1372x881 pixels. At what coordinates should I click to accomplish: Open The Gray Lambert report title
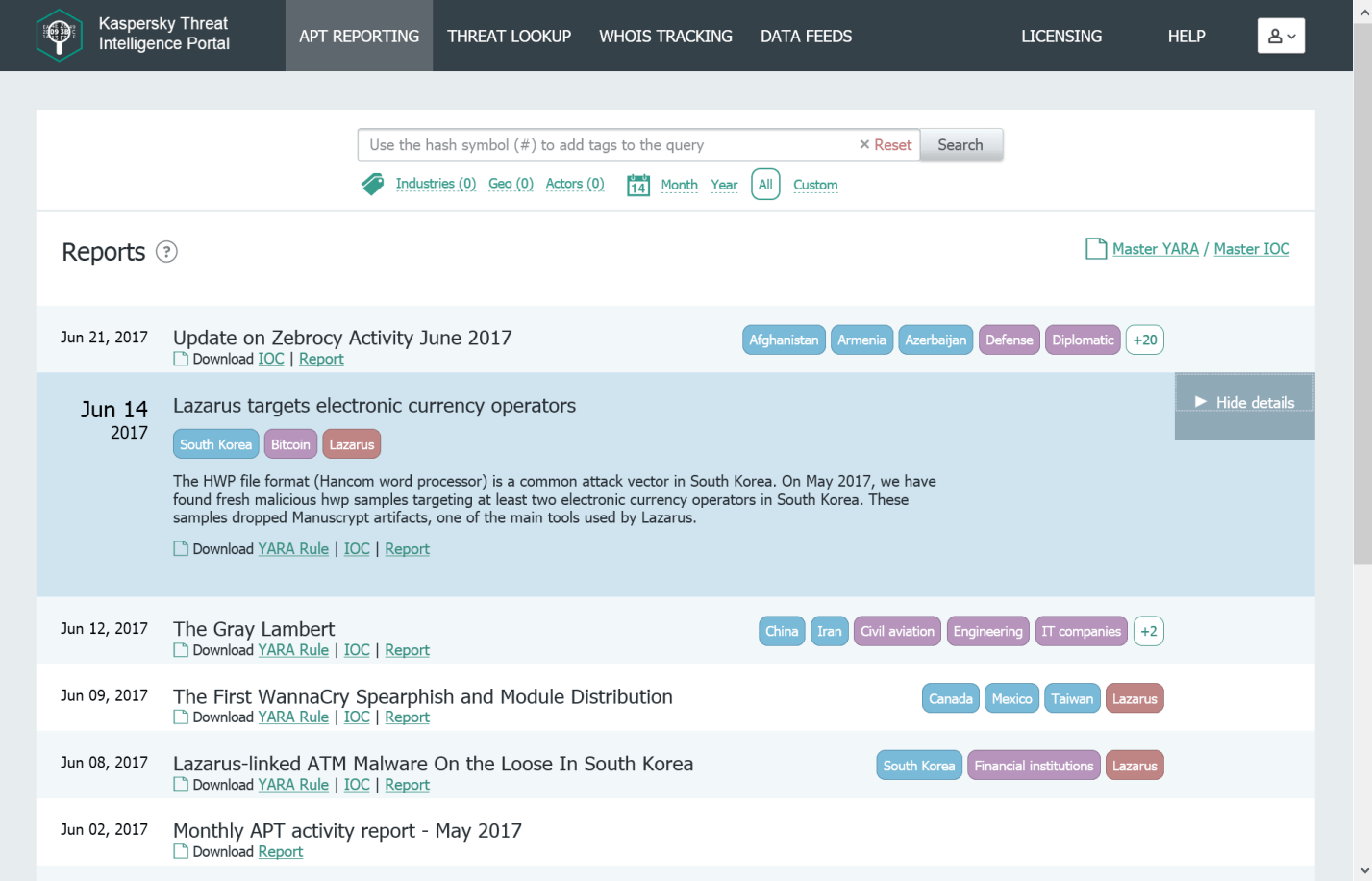coord(254,629)
